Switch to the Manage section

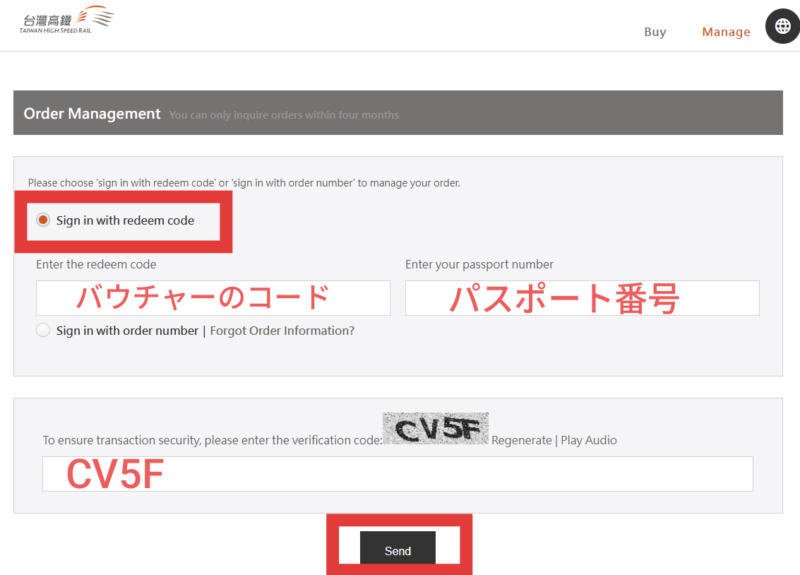[x=725, y=32]
